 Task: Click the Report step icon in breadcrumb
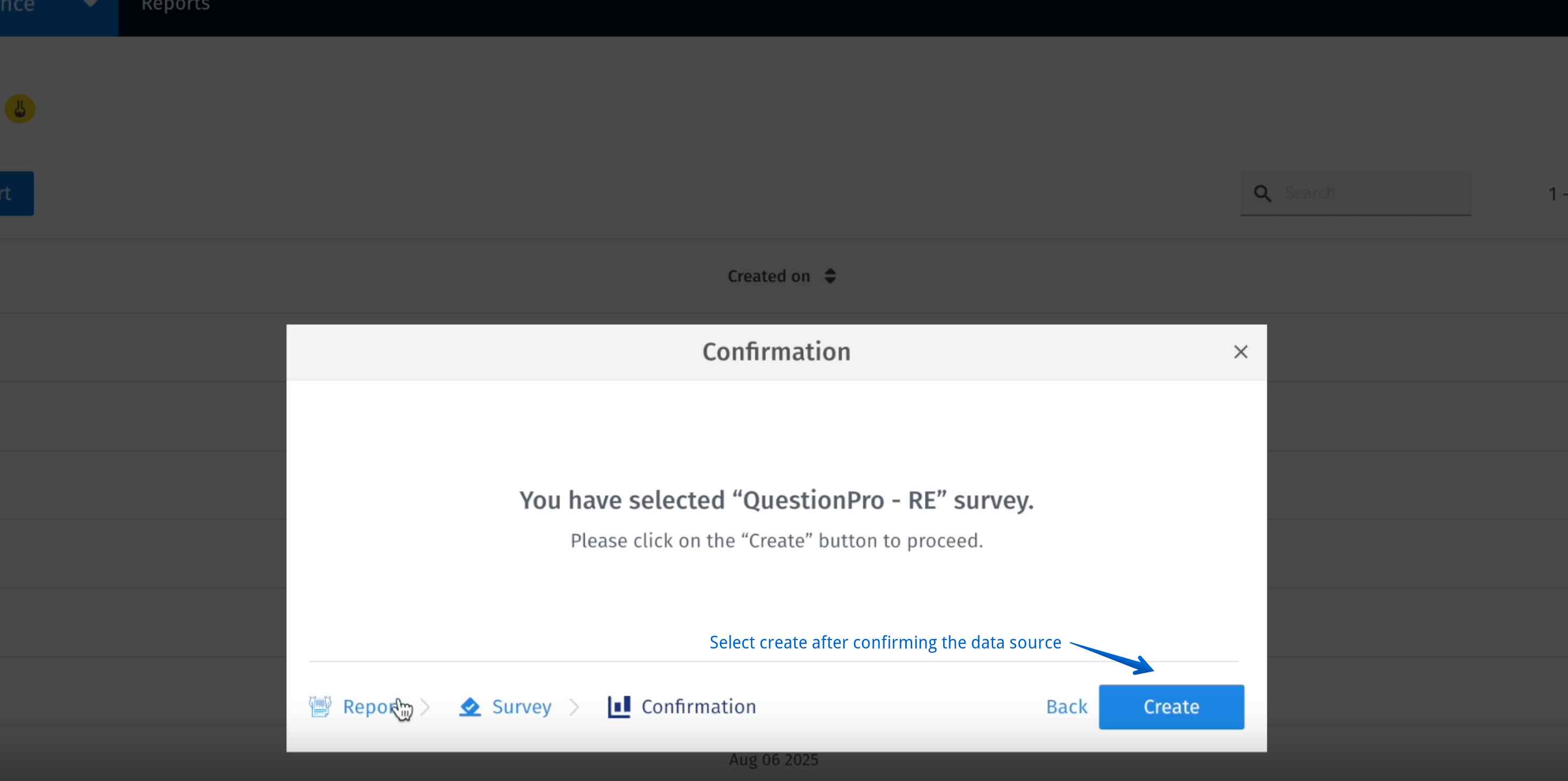click(x=322, y=706)
